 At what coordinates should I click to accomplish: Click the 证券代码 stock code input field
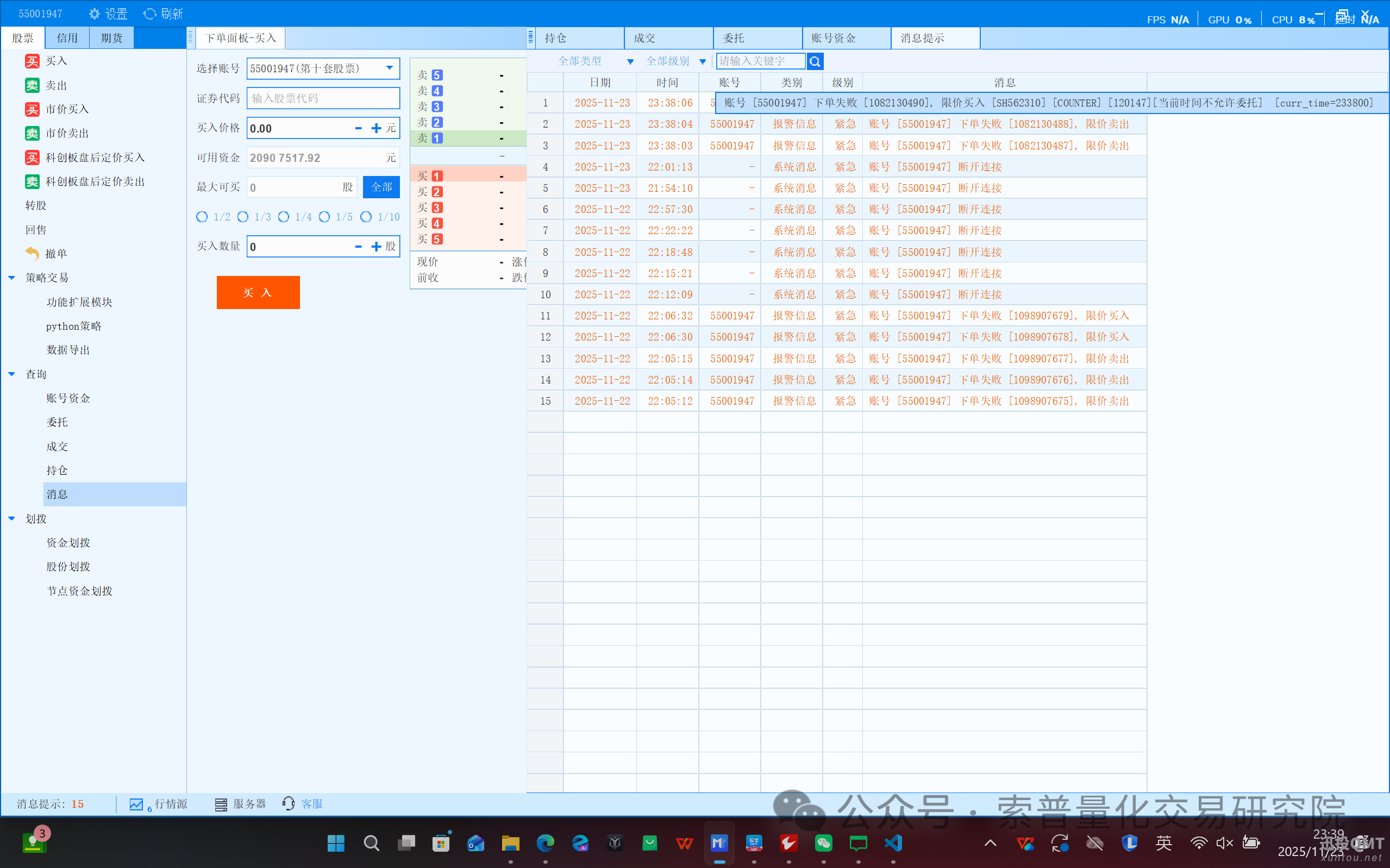323,98
